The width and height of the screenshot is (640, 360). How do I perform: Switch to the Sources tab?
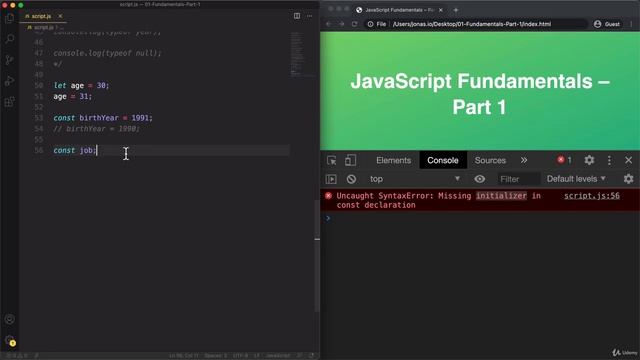[490, 160]
